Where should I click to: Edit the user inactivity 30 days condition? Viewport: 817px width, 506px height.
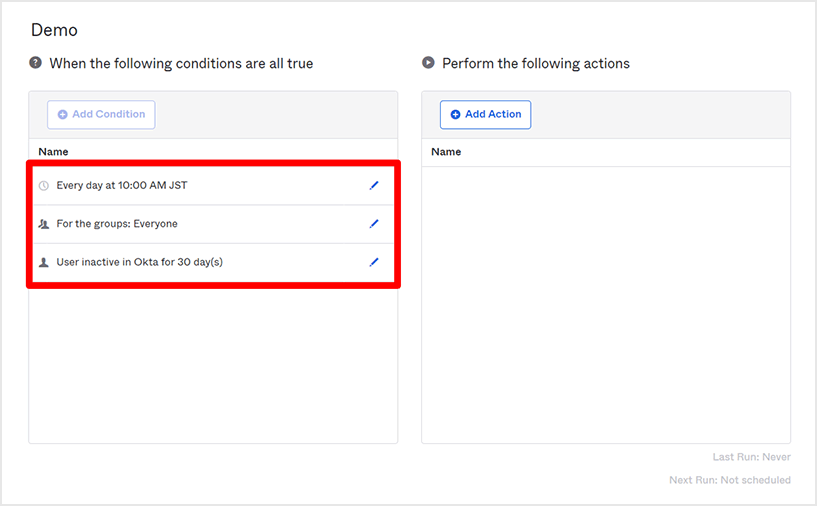374,262
